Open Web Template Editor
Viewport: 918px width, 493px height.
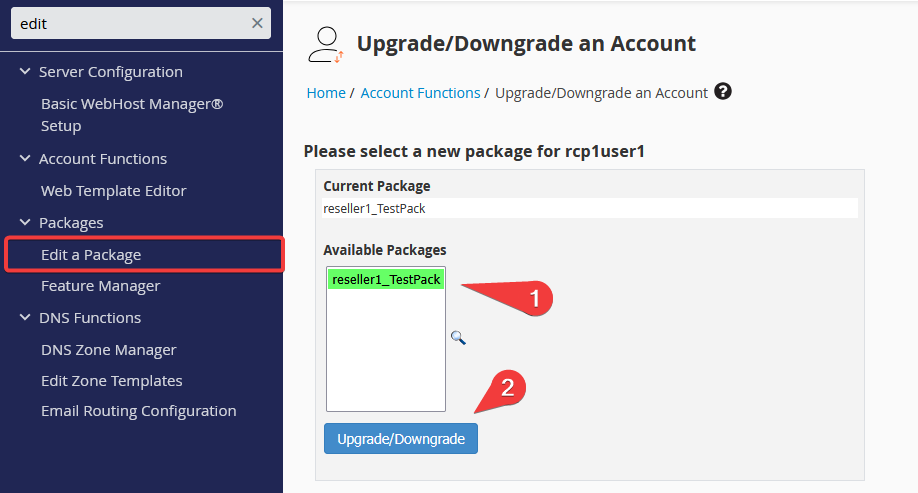[x=113, y=191]
